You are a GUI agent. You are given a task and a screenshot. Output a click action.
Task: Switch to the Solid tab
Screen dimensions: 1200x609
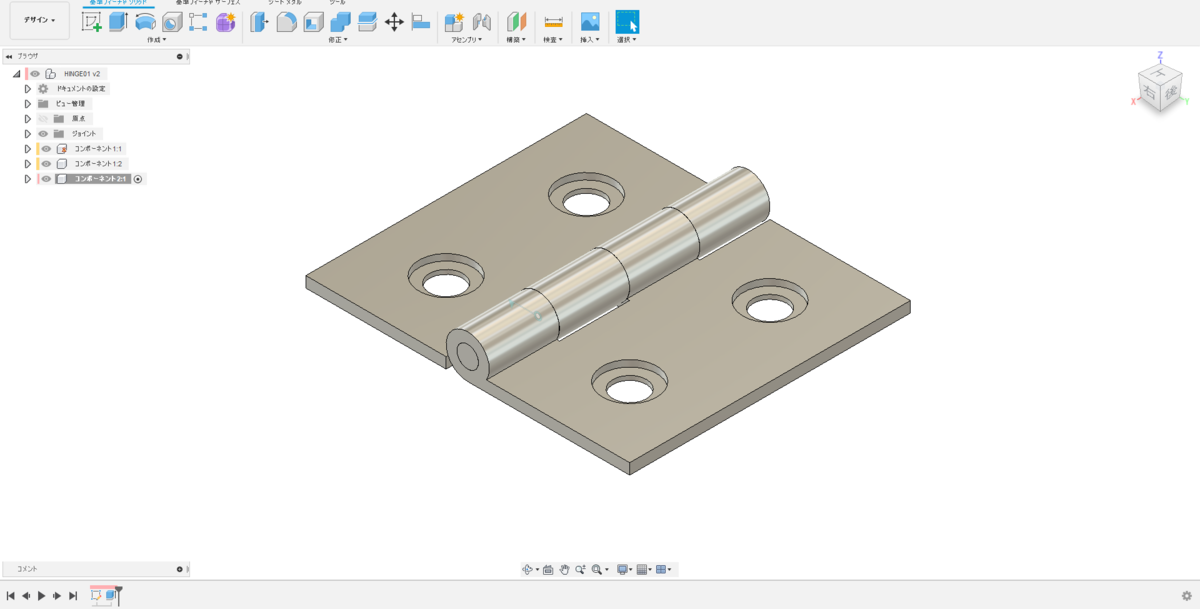(x=119, y=3)
